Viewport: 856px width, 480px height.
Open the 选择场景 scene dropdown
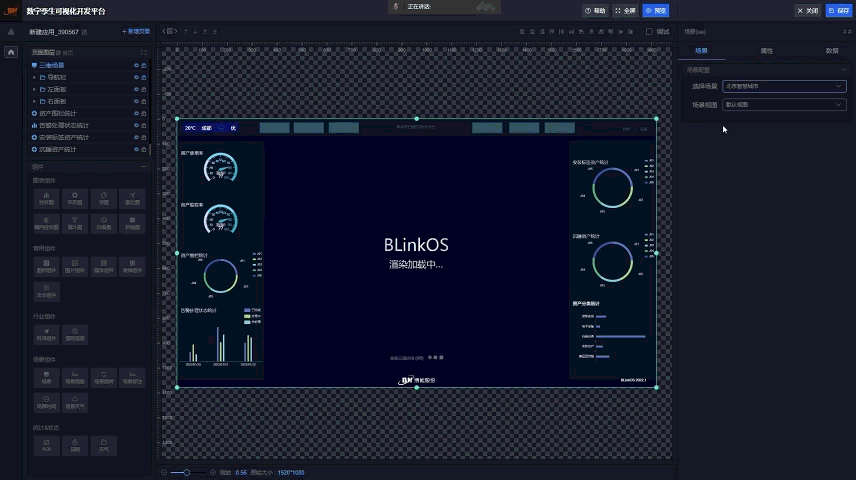pos(784,86)
